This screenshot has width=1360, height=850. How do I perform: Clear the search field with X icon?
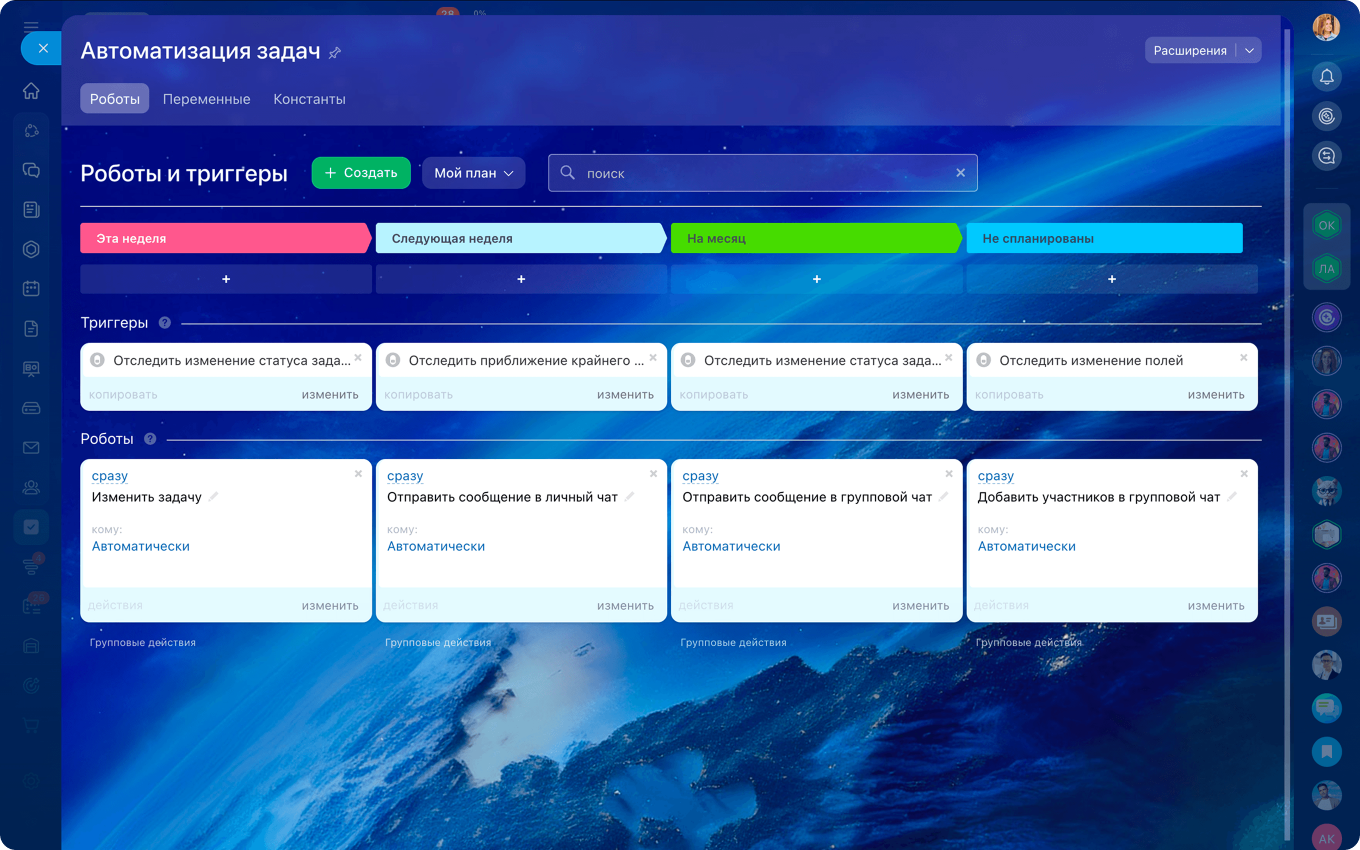click(x=960, y=173)
